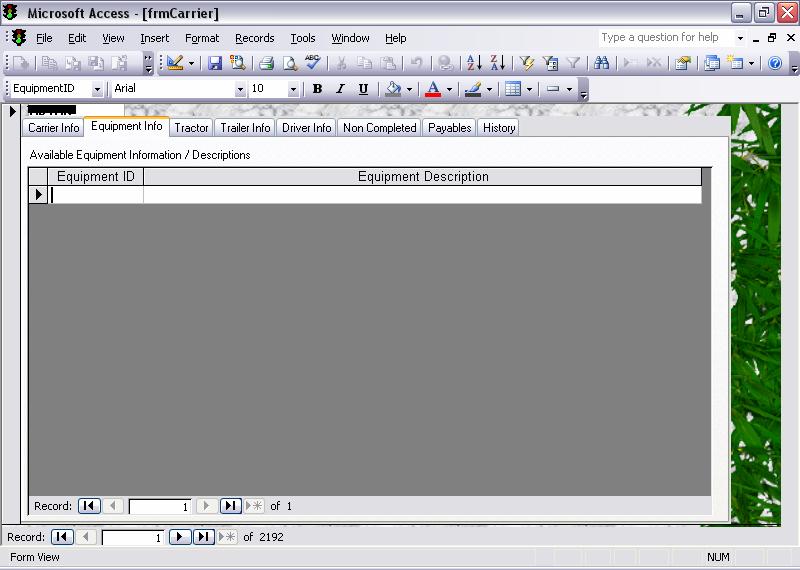800x570 pixels.
Task: Sort records descending Z to A
Action: (497, 63)
